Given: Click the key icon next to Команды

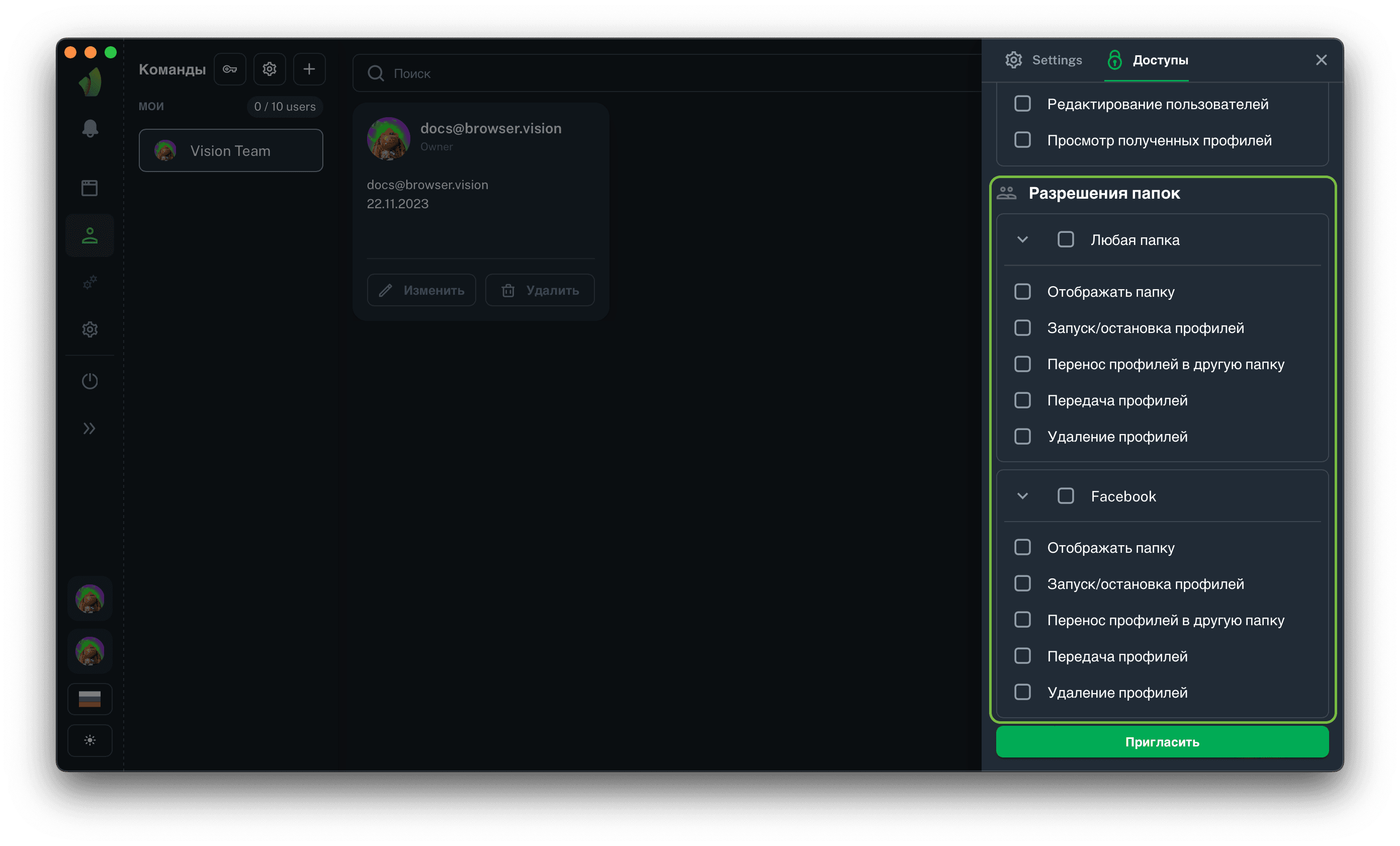Looking at the screenshot, I should tap(229, 69).
